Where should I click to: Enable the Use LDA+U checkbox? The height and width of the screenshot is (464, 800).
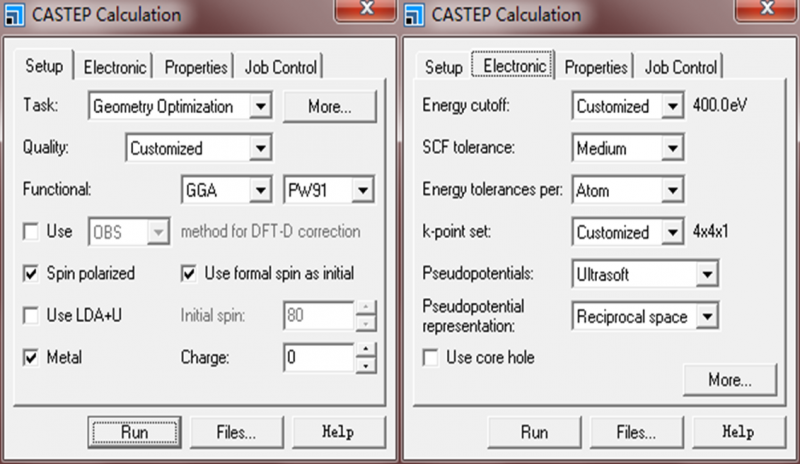click(x=31, y=315)
